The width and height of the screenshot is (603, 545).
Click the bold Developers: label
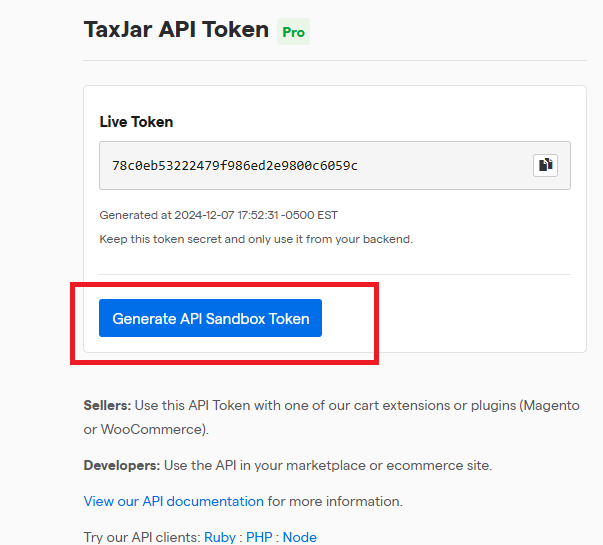[x=122, y=465]
